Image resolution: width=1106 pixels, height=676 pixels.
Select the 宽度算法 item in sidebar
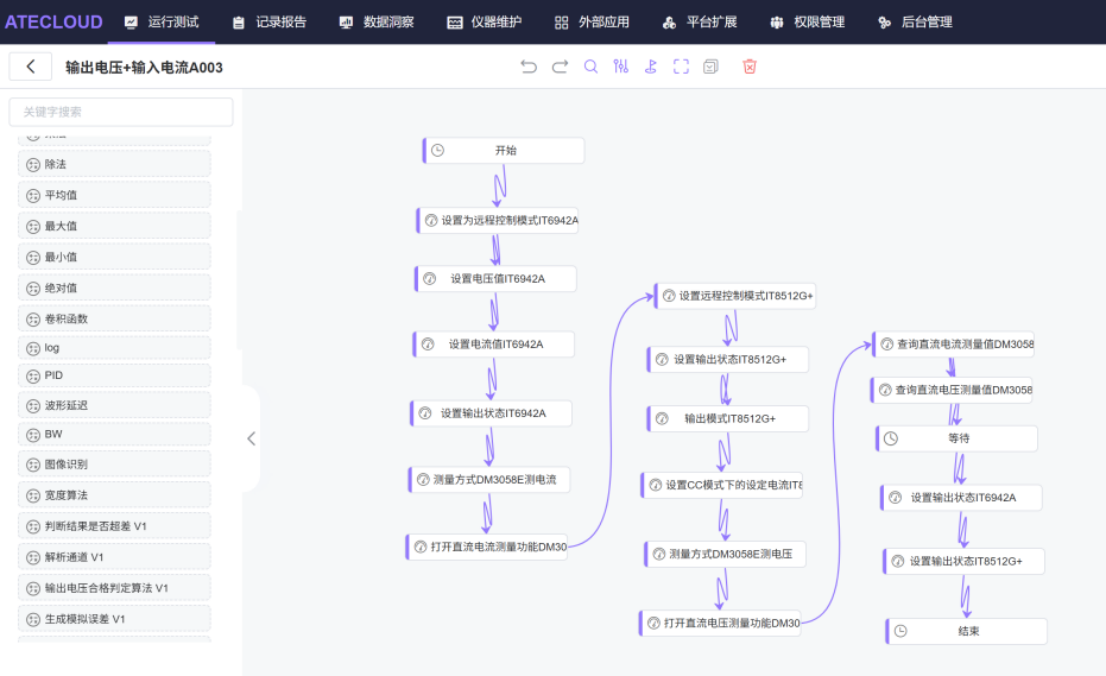click(x=114, y=495)
